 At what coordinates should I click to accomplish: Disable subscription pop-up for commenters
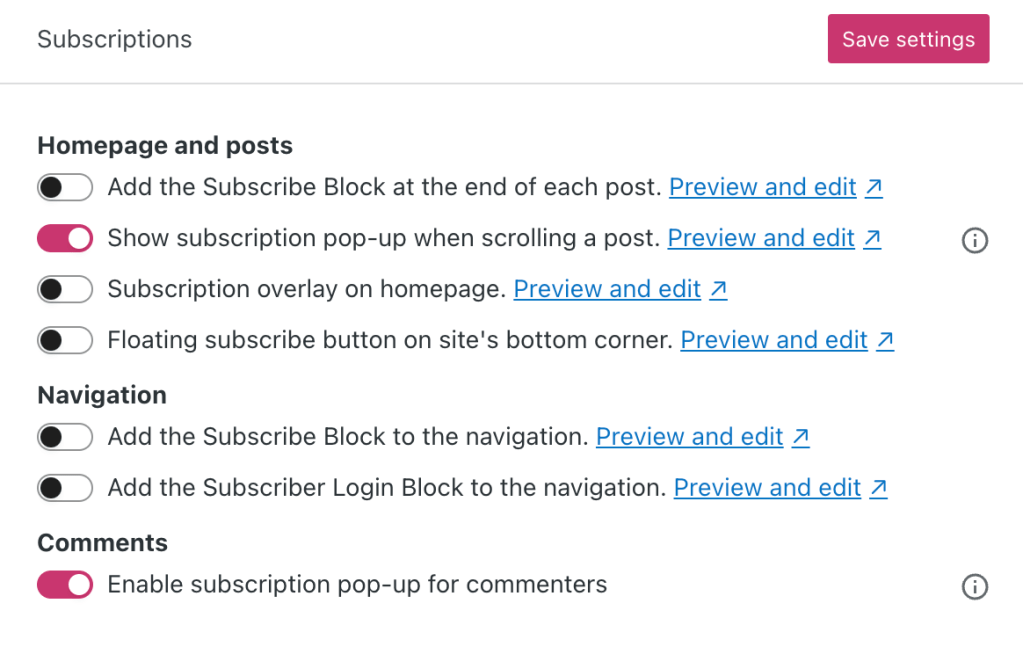[65, 584]
